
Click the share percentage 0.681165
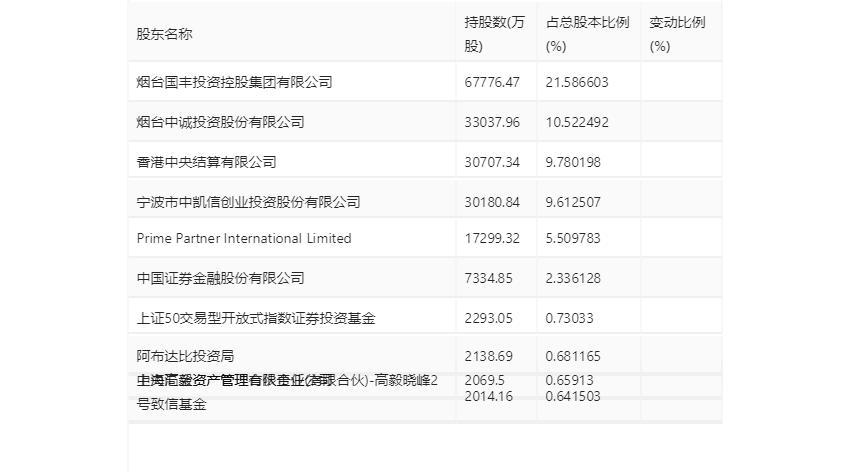click(577, 355)
